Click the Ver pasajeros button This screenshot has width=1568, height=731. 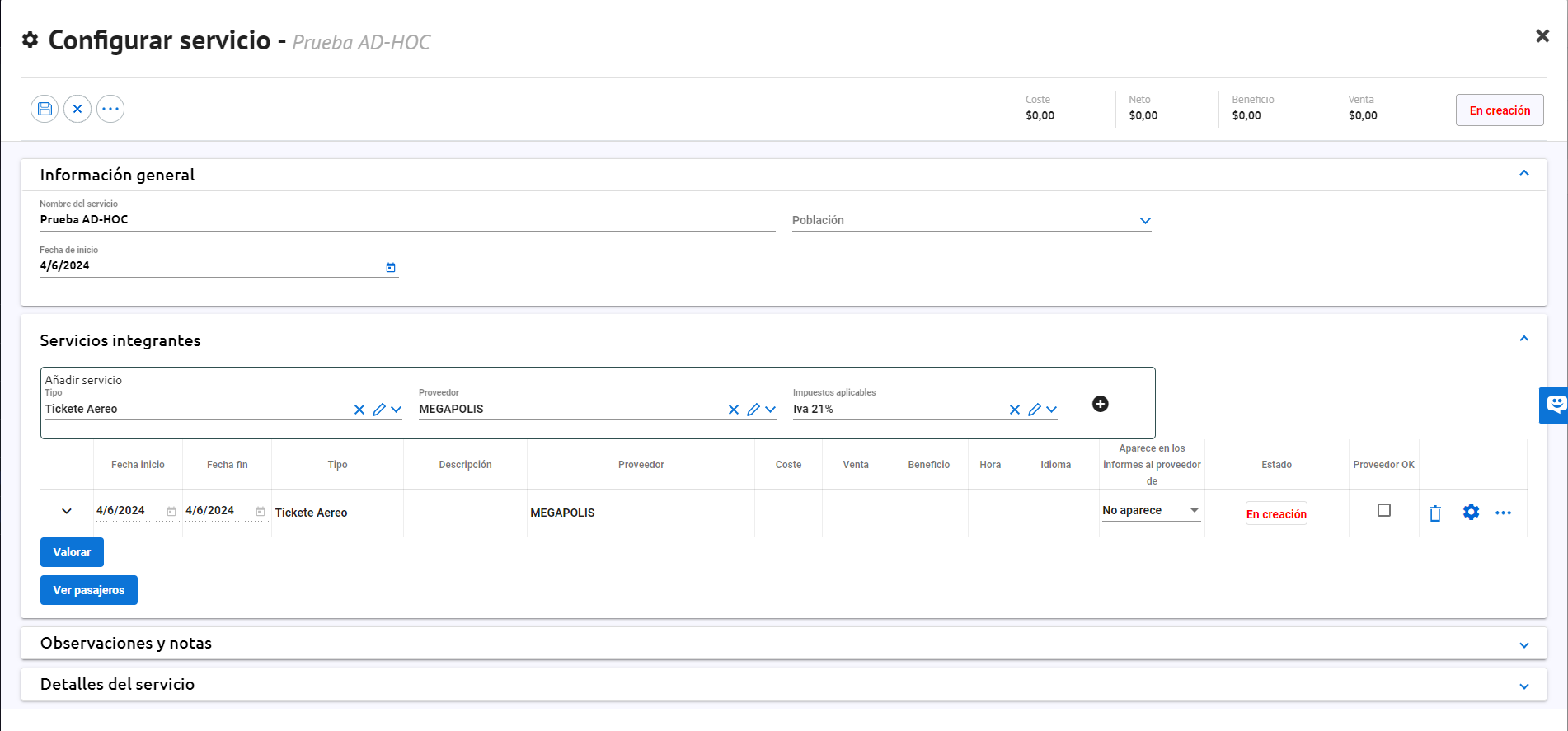coord(89,590)
